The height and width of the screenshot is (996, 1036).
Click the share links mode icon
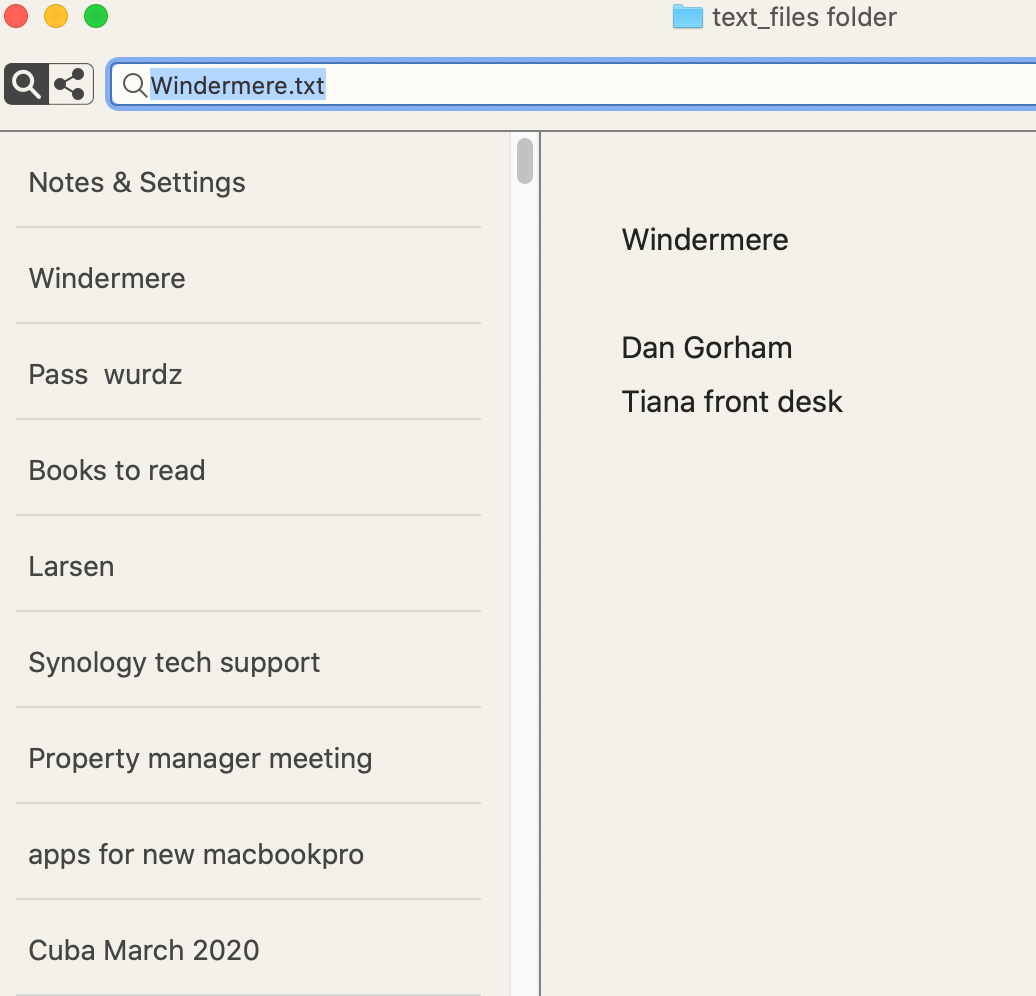tap(70, 85)
